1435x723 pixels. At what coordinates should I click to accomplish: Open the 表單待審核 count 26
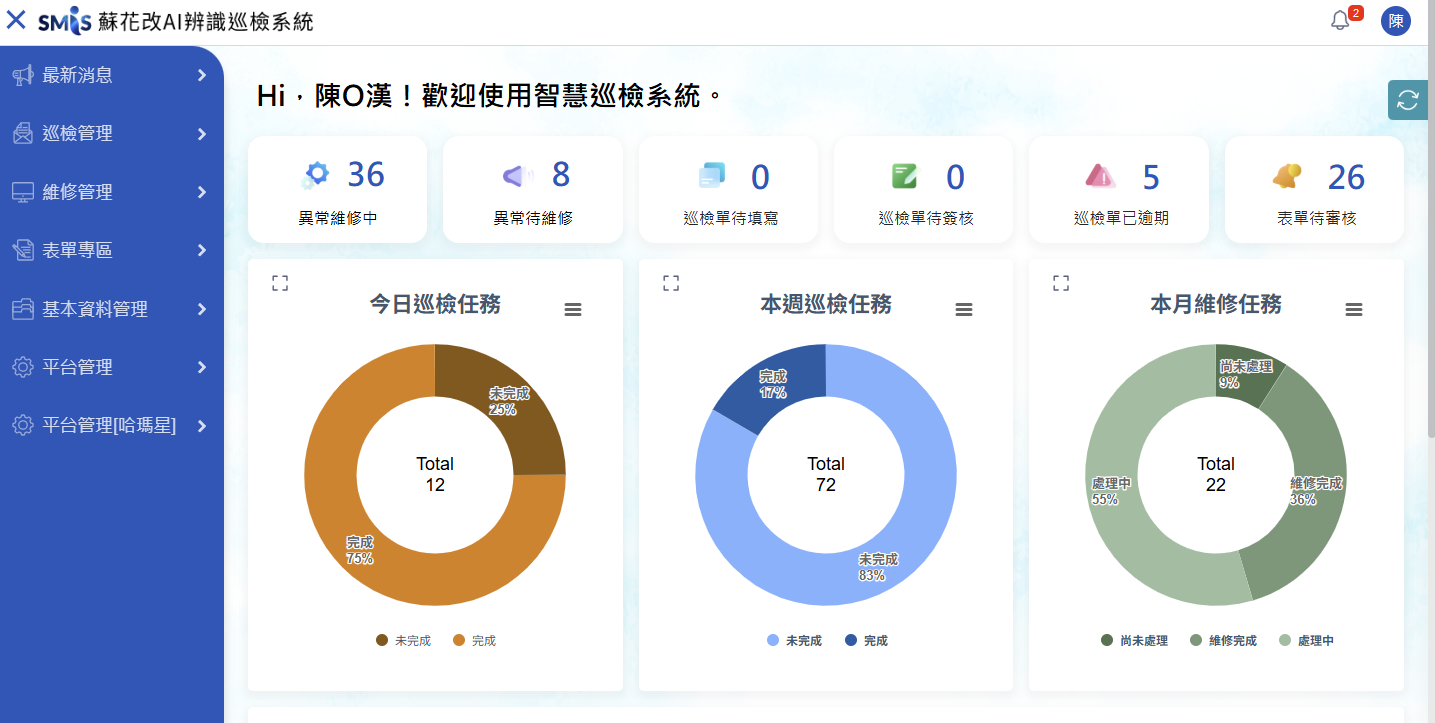[x=1346, y=177]
